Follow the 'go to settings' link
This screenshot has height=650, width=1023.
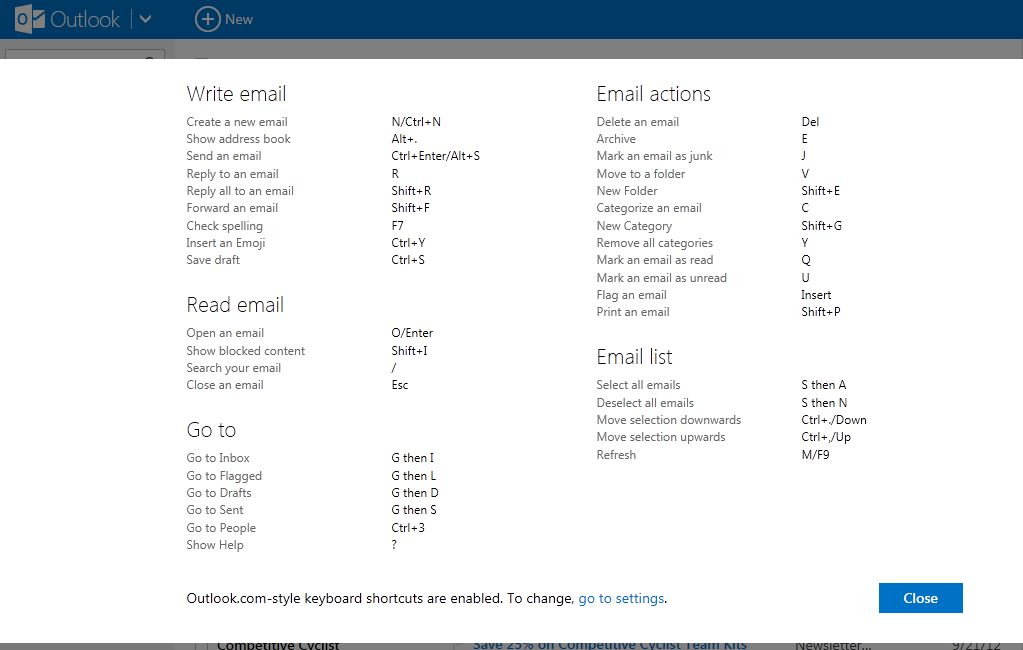[621, 598]
